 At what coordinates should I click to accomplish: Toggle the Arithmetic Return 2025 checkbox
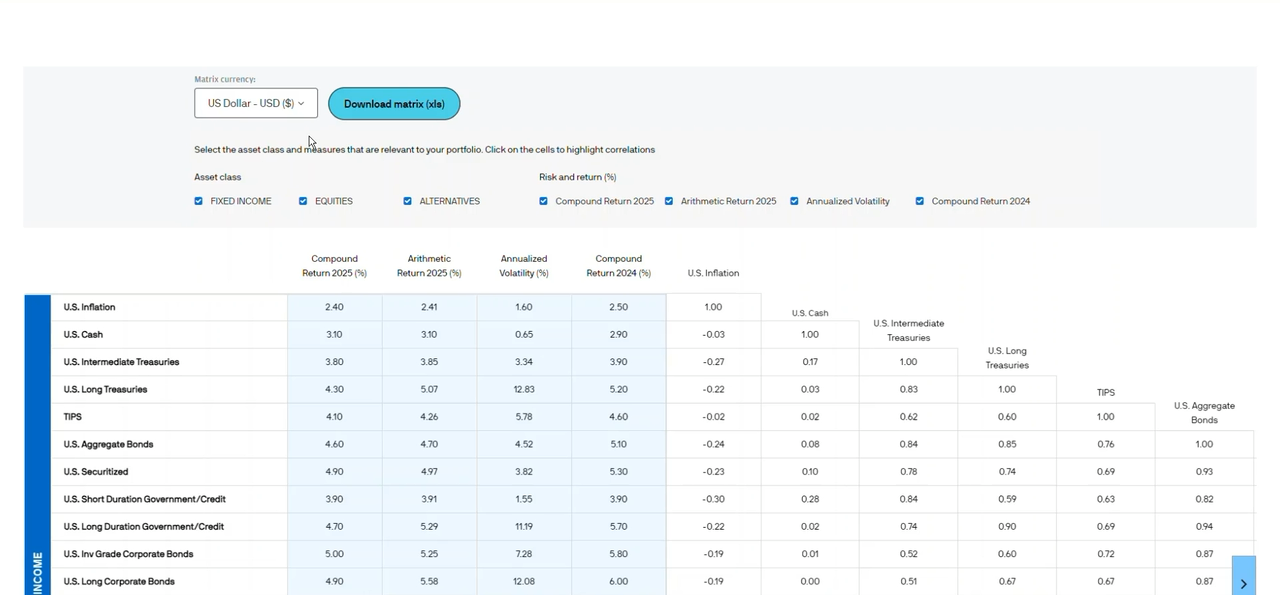(669, 201)
